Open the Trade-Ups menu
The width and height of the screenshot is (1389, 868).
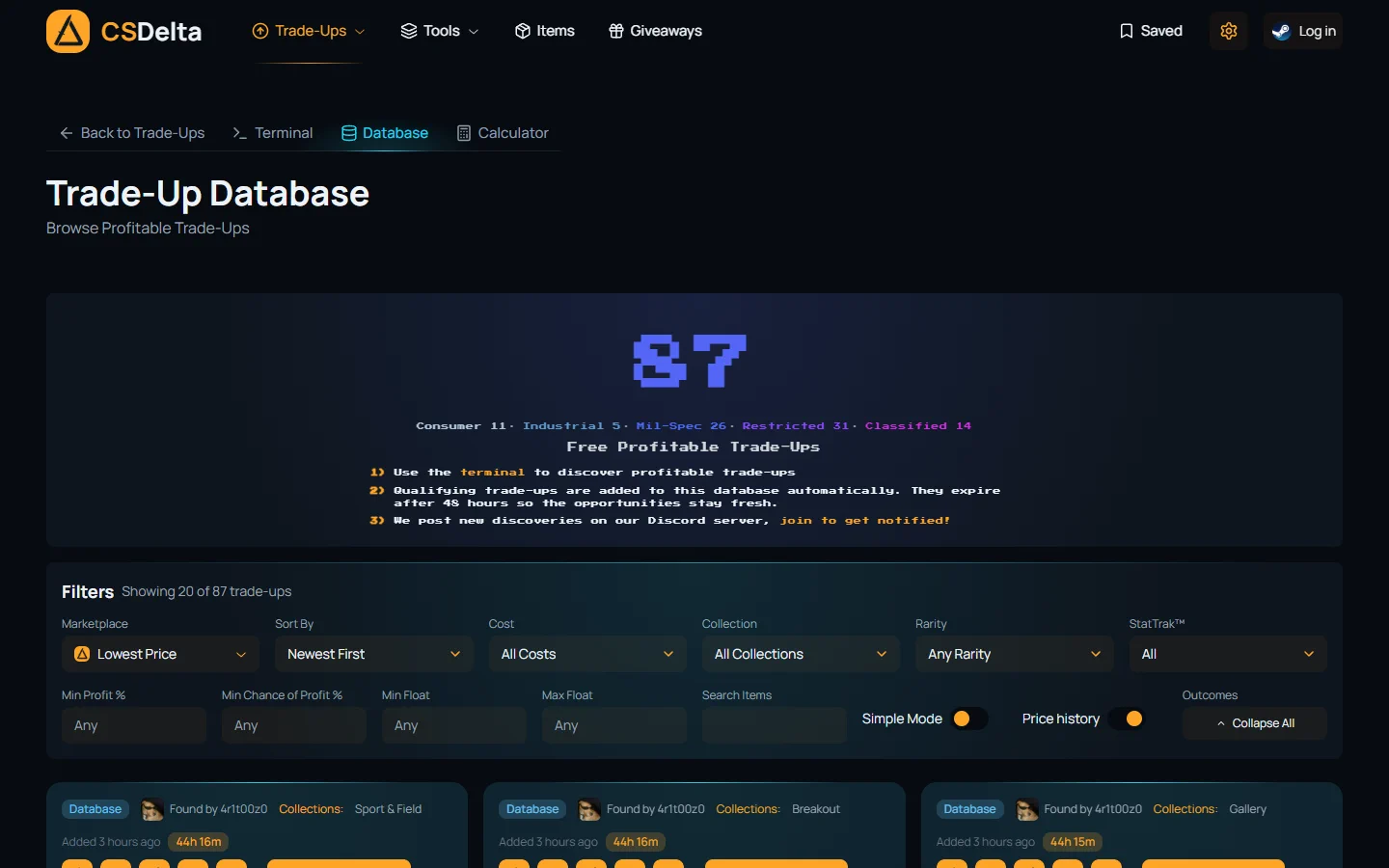(x=309, y=31)
